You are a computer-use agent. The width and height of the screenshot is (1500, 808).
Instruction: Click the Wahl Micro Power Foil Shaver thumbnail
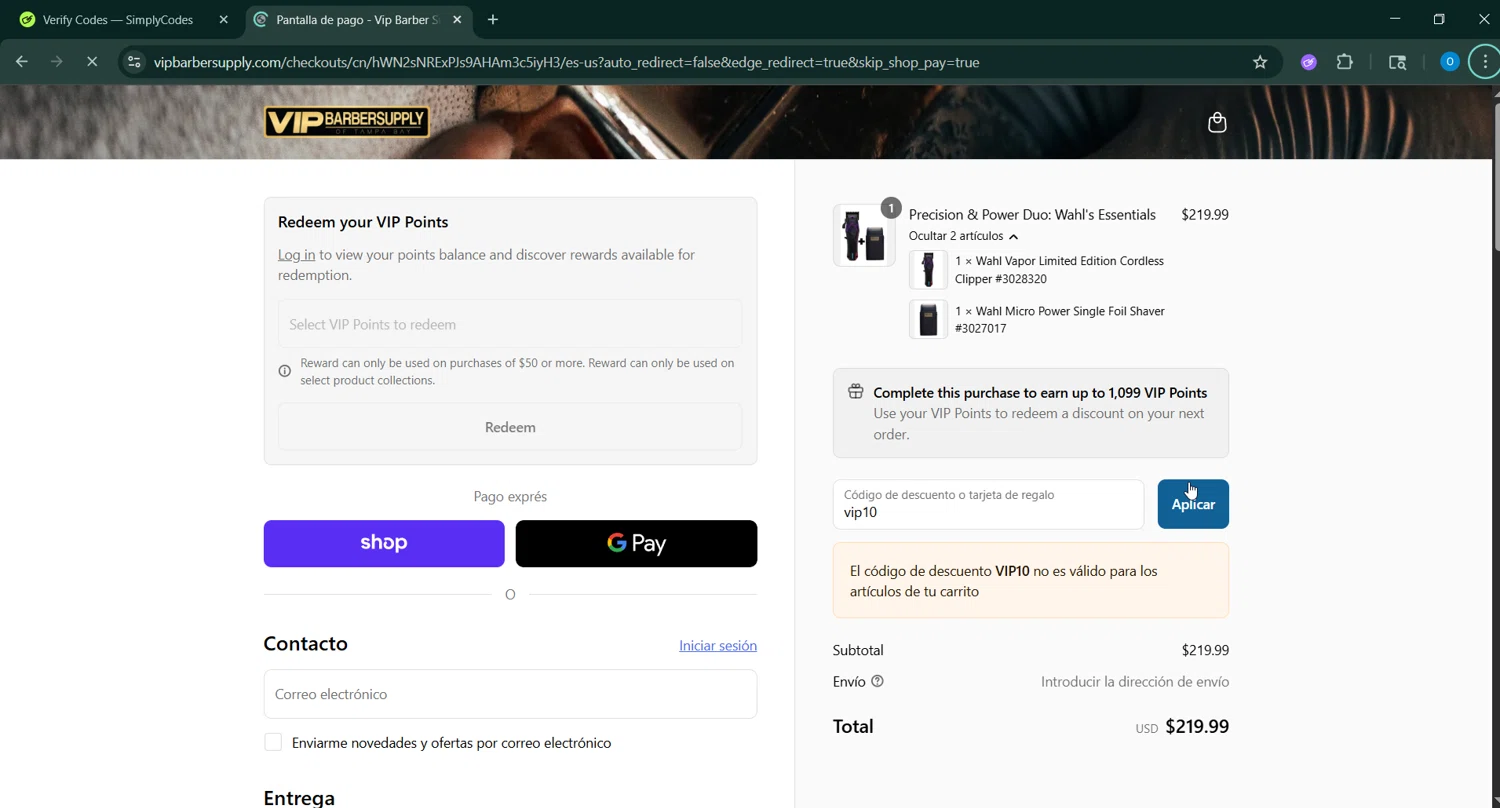[928, 319]
